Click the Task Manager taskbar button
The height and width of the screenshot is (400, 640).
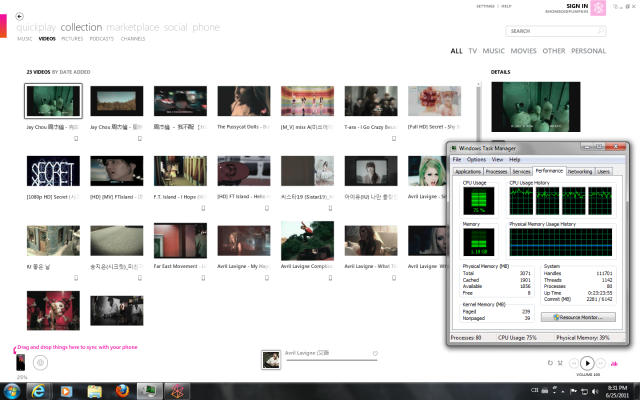pos(149,391)
